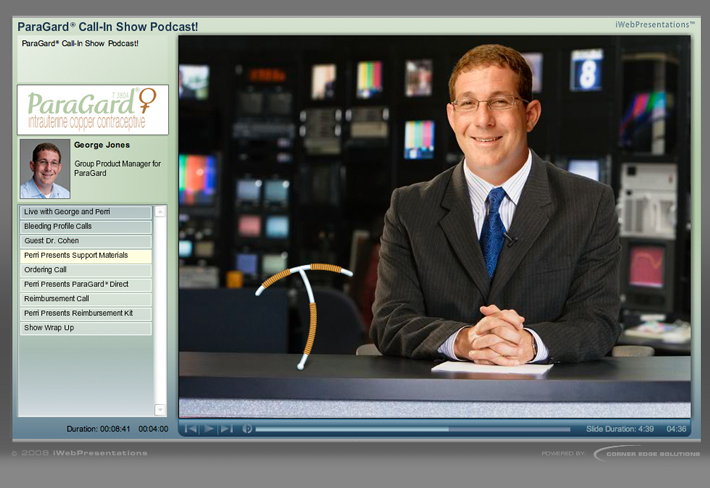Viewport: 710px width, 488px height.
Task: Select Reimbursement Call chapter
Action: click(86, 299)
